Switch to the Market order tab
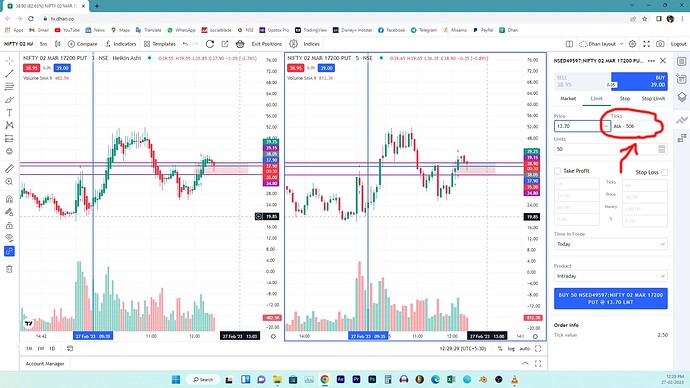This screenshot has height=388, width=690. tap(568, 99)
